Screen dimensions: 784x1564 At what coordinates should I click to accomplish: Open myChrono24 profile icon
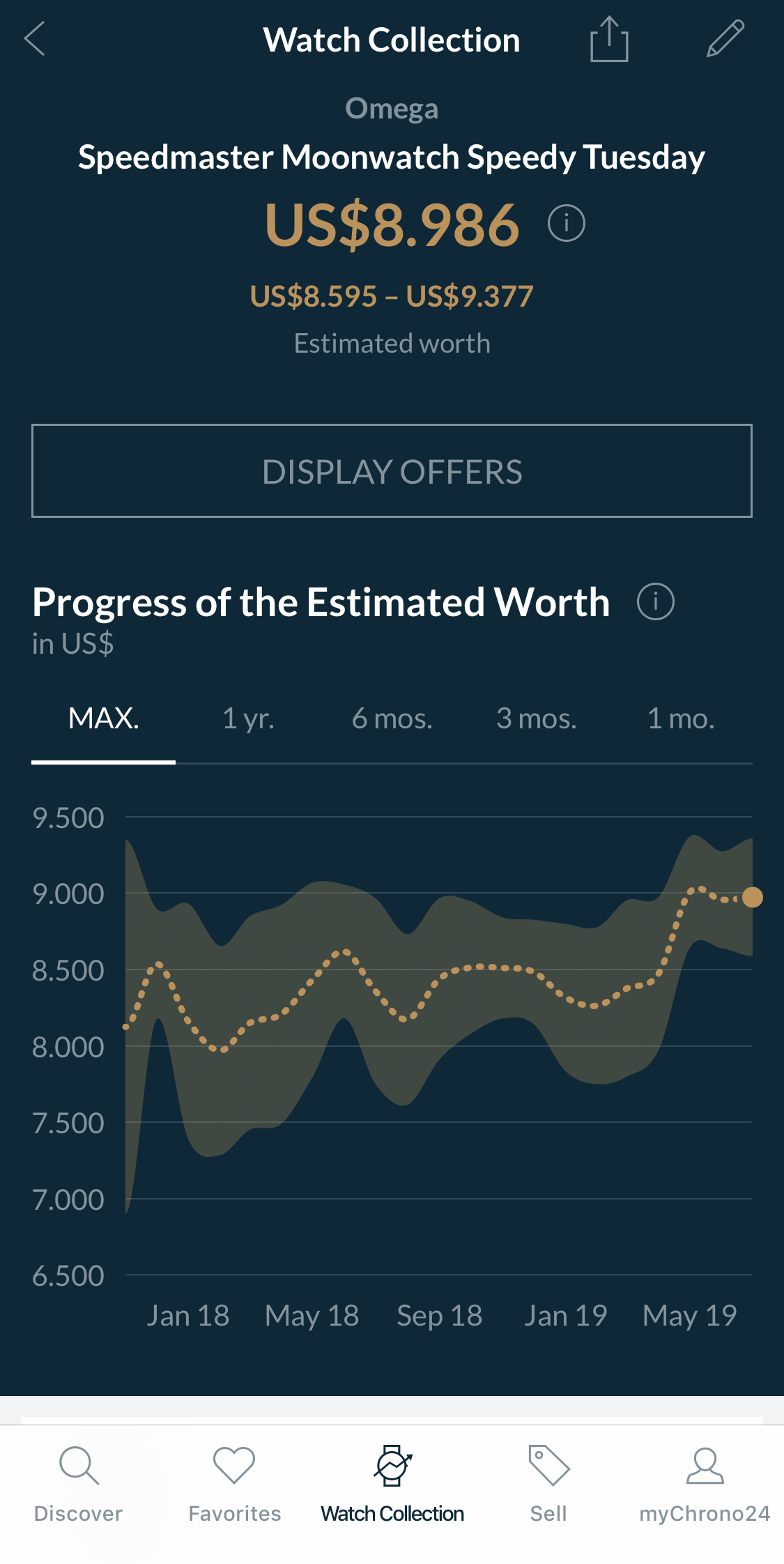pos(705,1466)
